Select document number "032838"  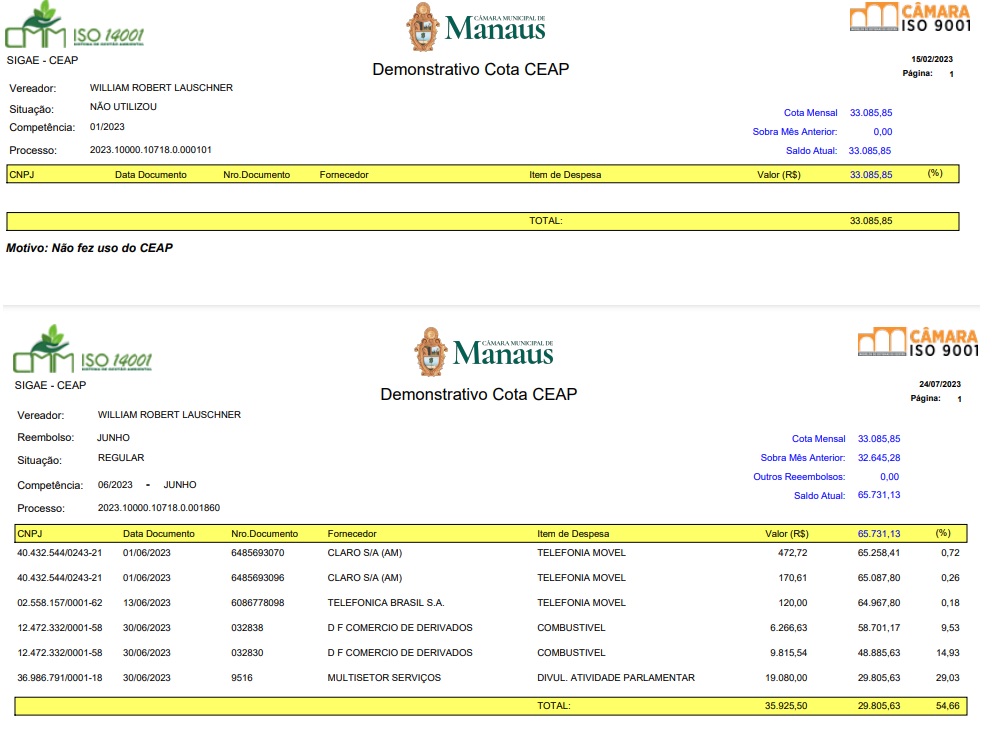(x=247, y=627)
